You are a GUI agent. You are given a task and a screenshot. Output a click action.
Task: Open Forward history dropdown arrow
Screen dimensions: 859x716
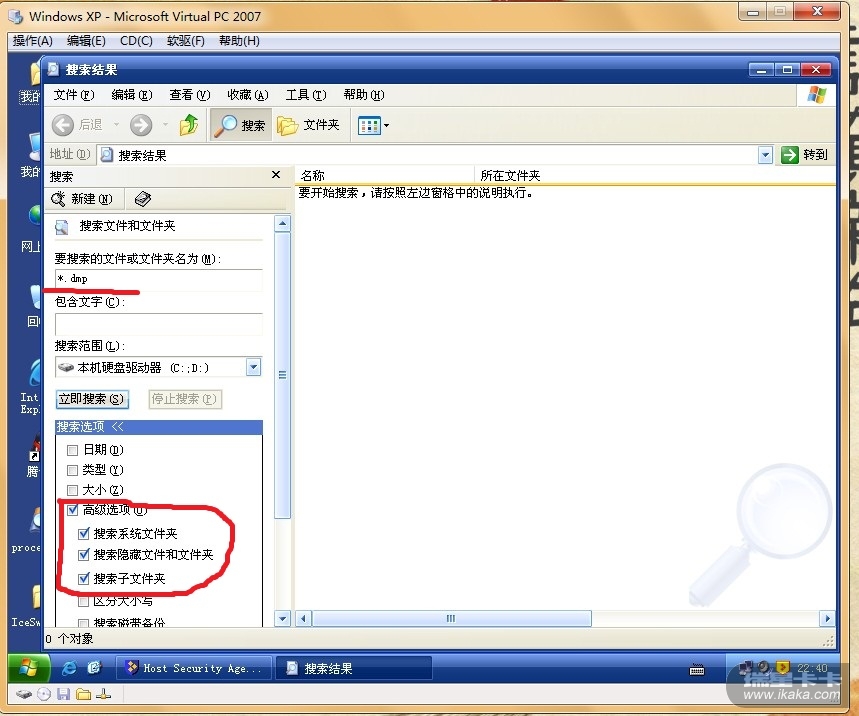tap(165, 125)
